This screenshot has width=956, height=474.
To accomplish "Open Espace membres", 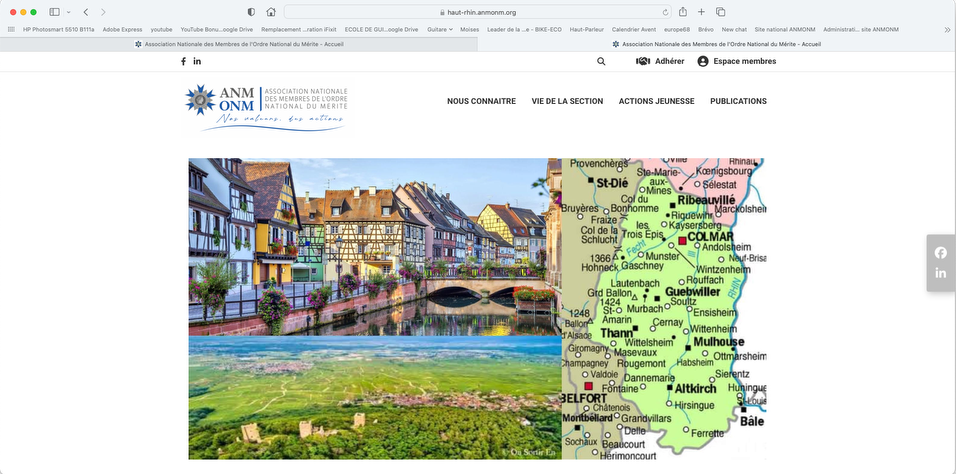I will [736, 62].
